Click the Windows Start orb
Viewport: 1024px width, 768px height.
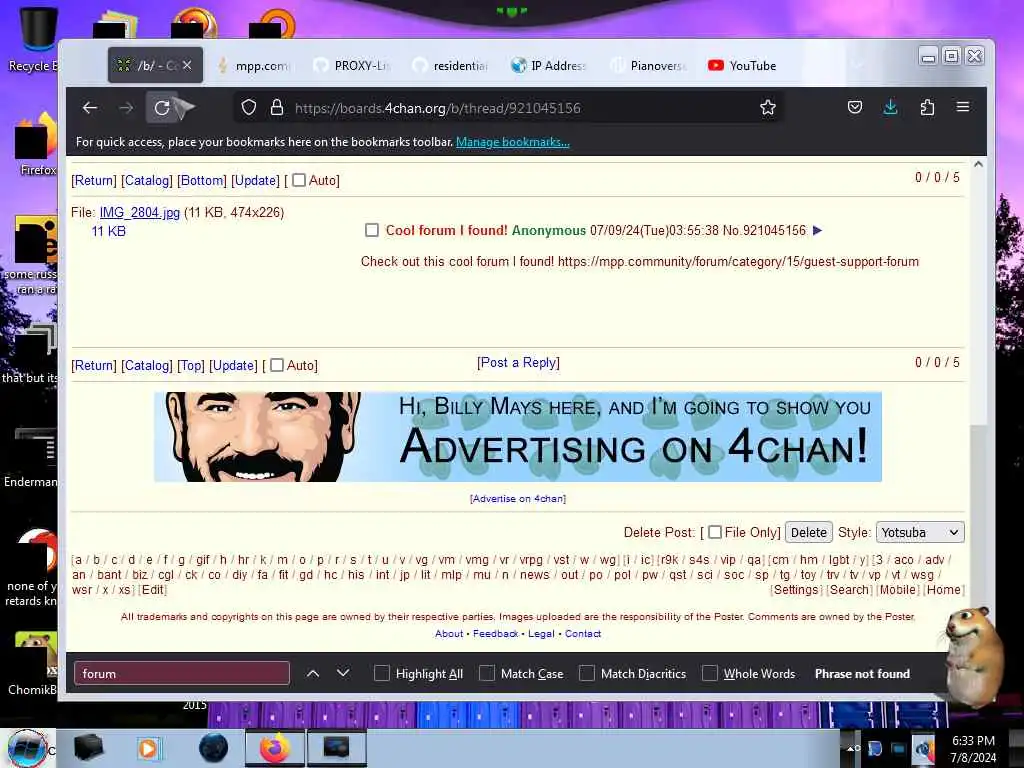tap(27, 748)
